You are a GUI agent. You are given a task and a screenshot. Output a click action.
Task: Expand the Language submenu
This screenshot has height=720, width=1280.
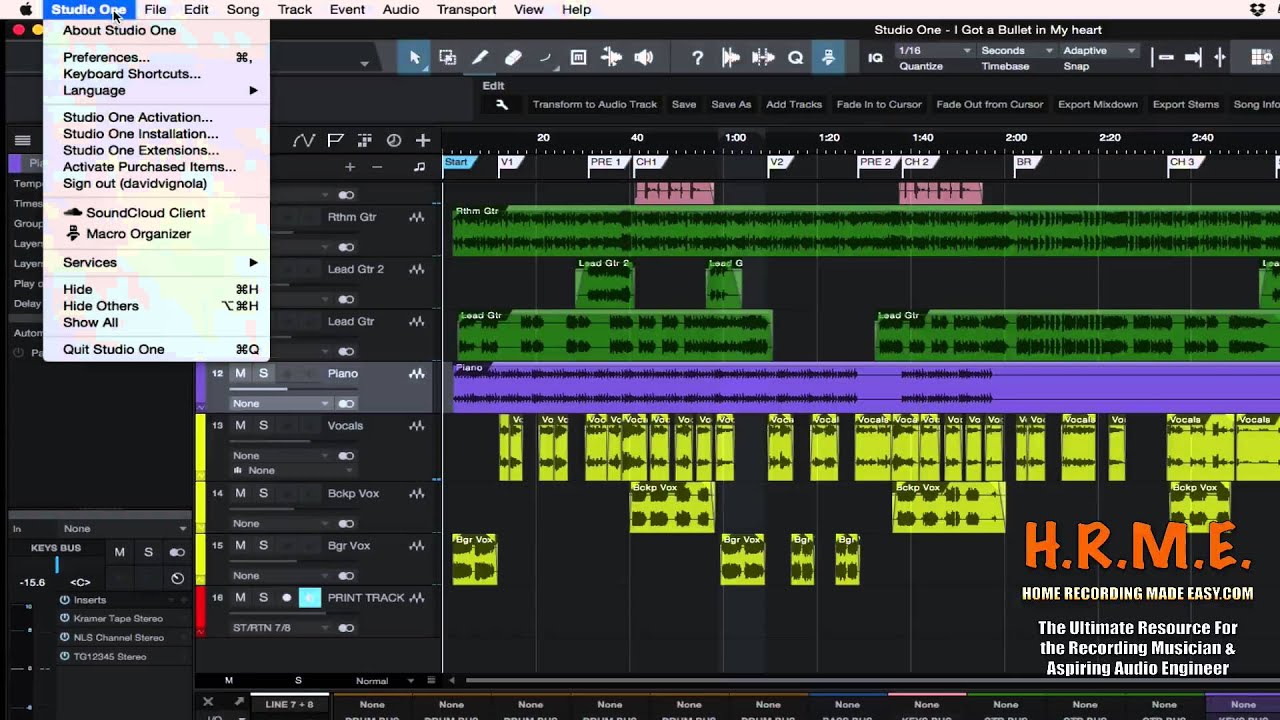(x=156, y=90)
